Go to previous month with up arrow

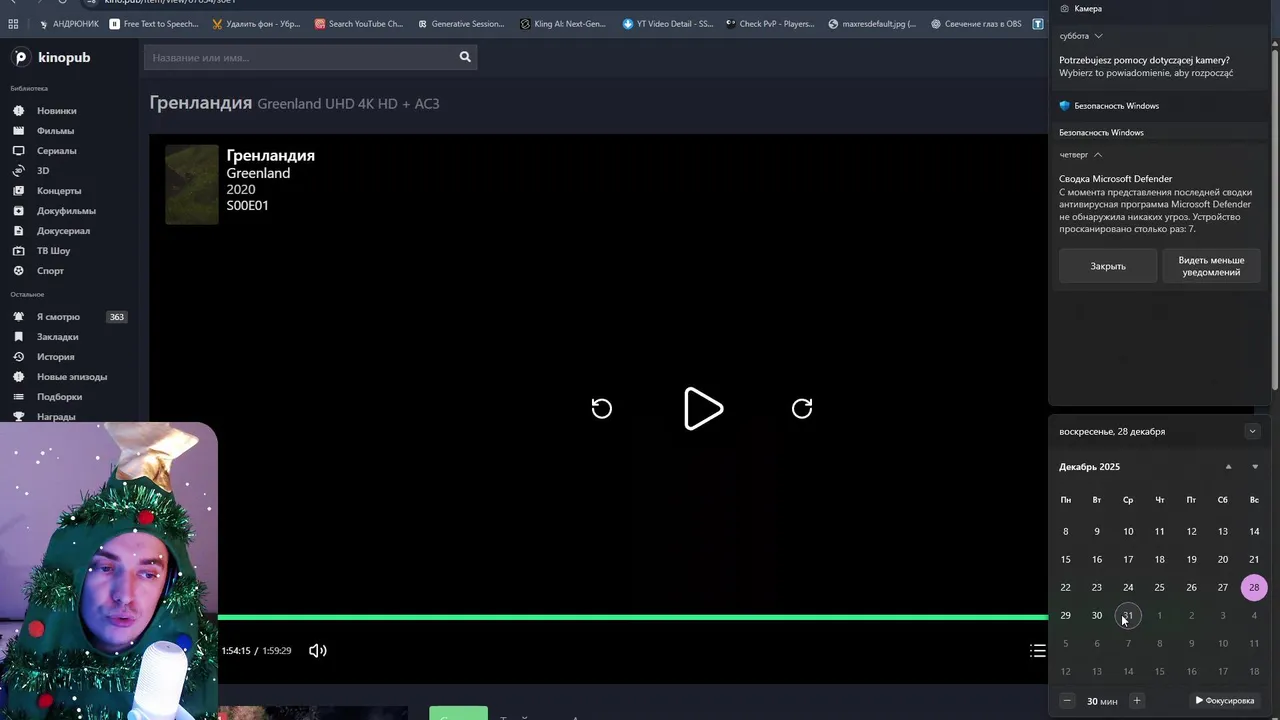click(1229, 467)
